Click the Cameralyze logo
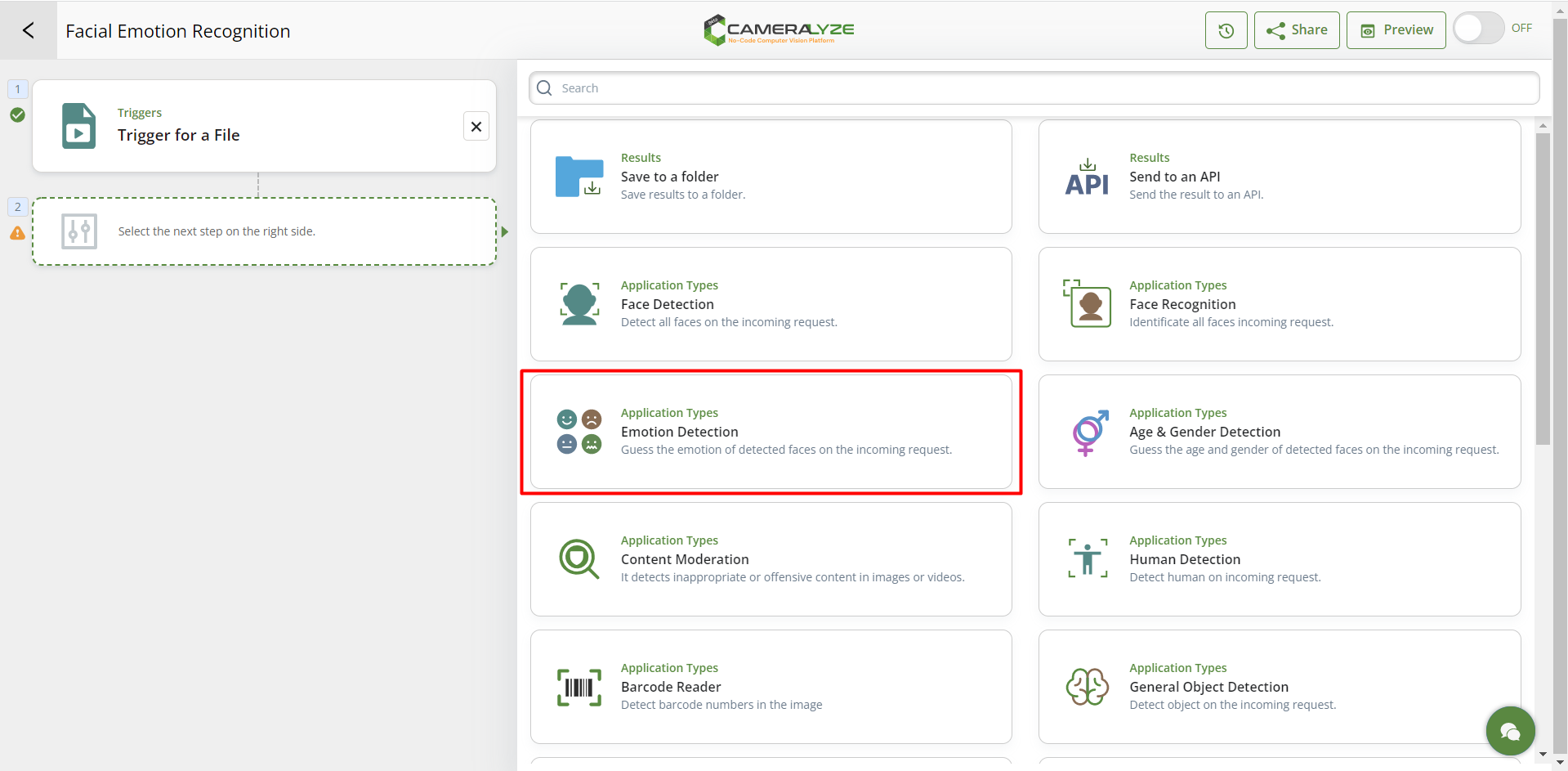This screenshot has width=1568, height=771. pyautogui.click(x=779, y=29)
